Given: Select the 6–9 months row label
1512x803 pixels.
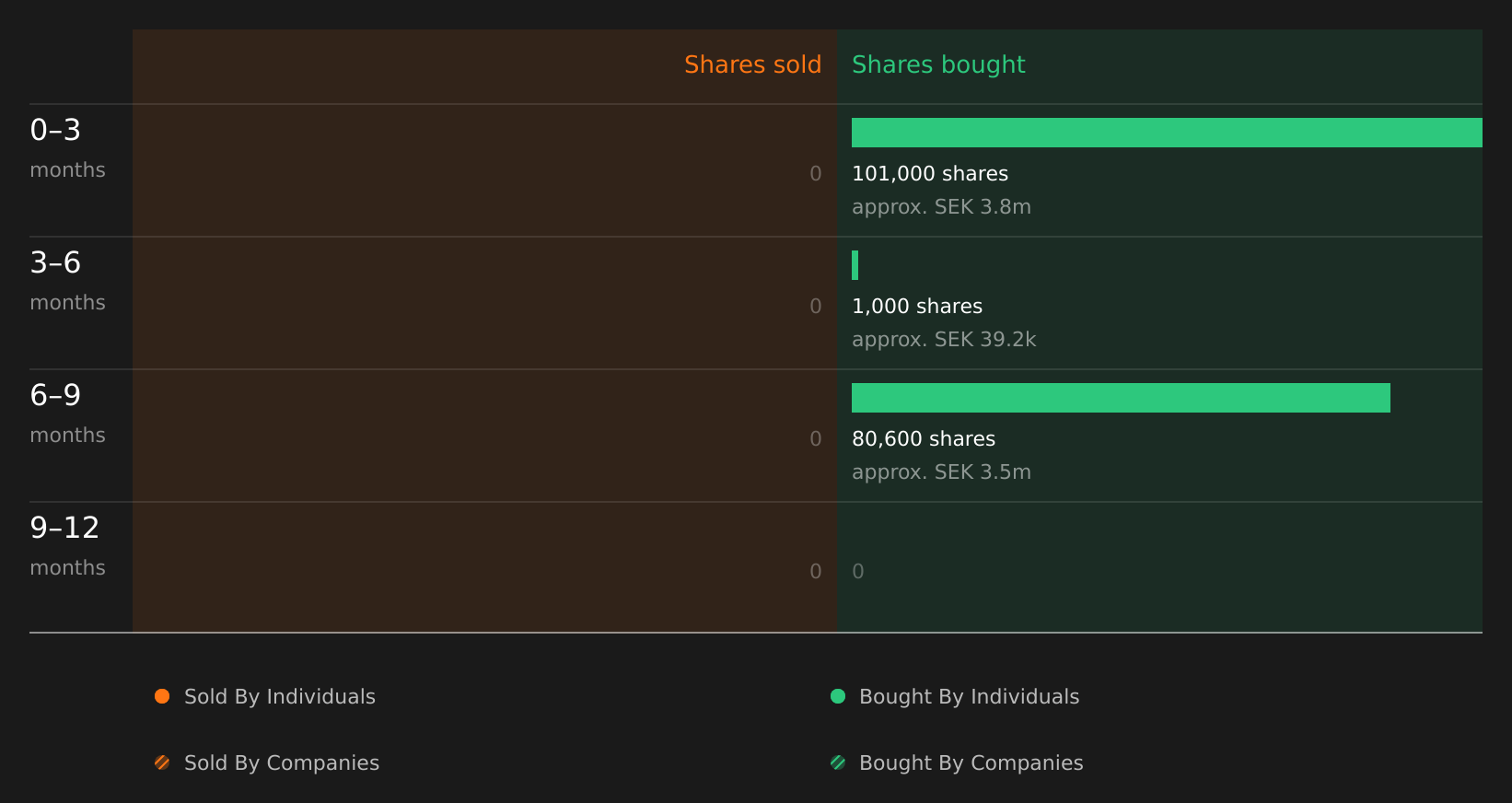Looking at the screenshot, I should tap(67, 413).
